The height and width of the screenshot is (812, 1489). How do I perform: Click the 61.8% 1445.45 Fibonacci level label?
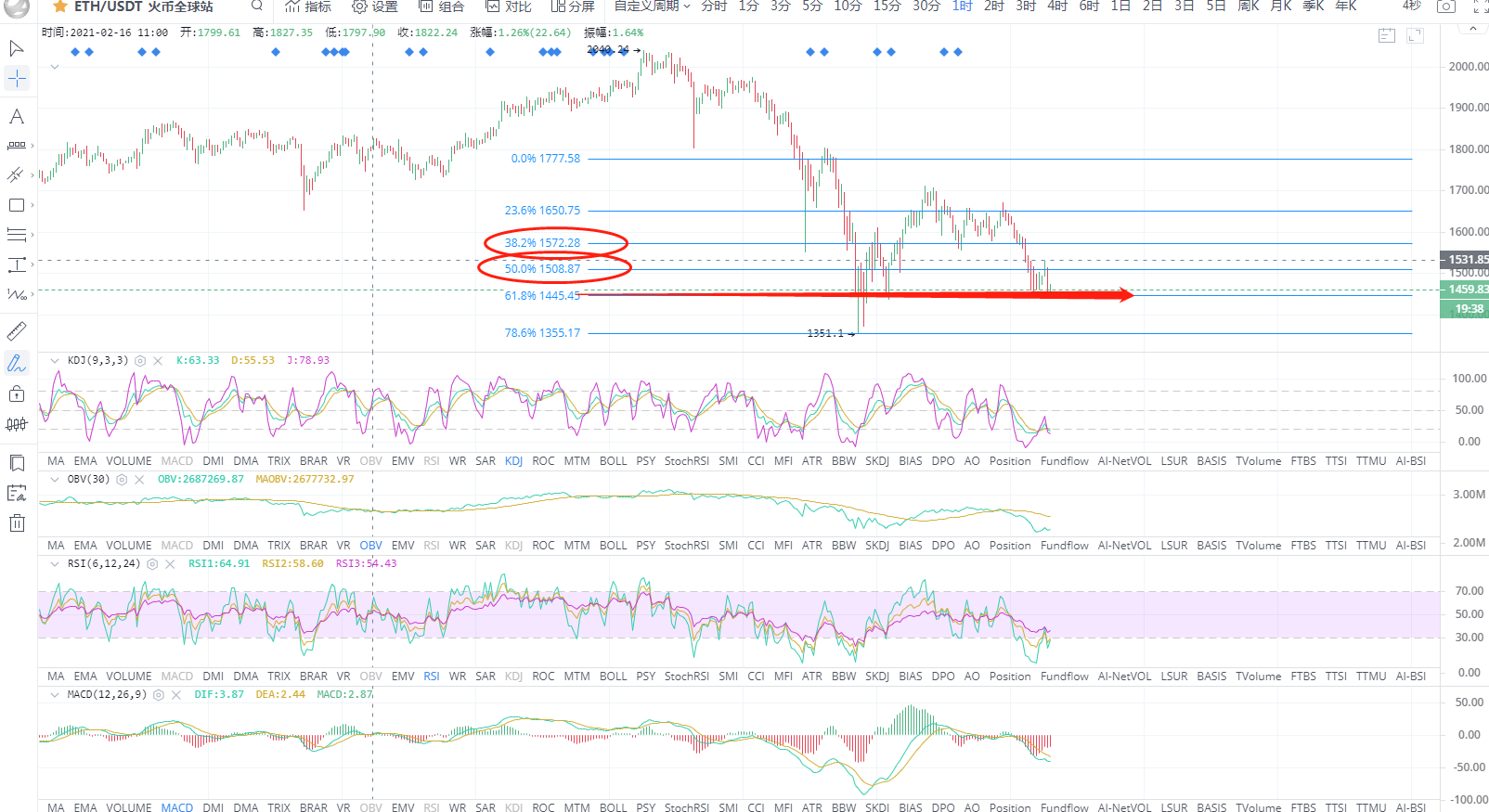click(542, 296)
